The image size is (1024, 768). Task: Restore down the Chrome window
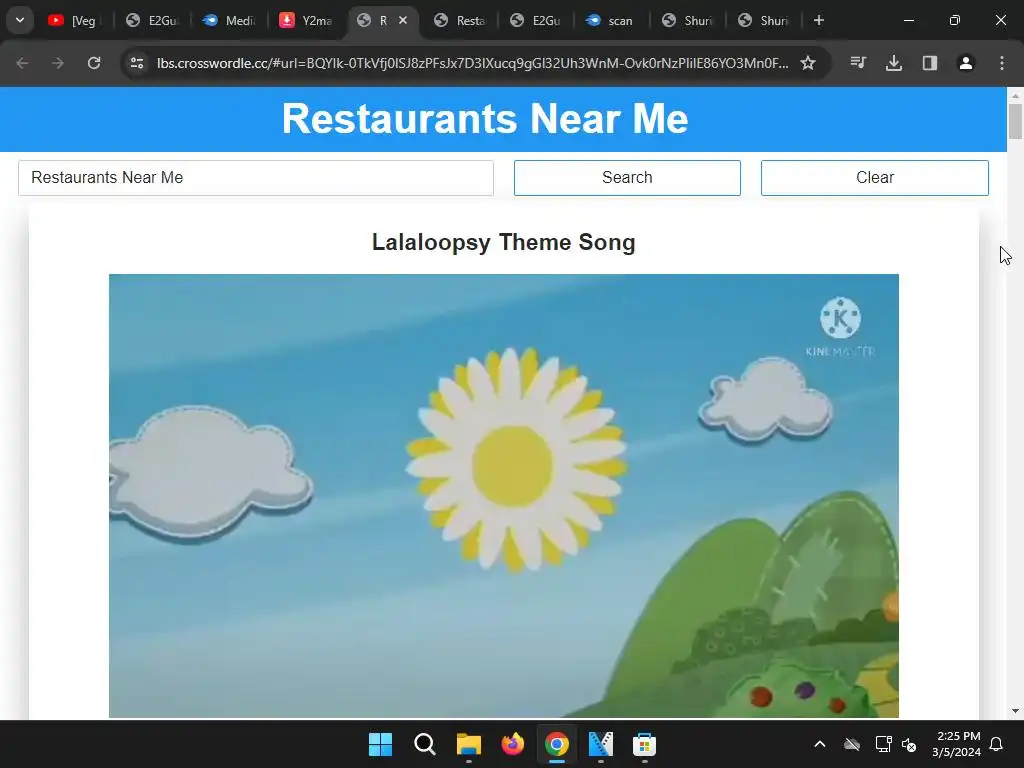(955, 20)
